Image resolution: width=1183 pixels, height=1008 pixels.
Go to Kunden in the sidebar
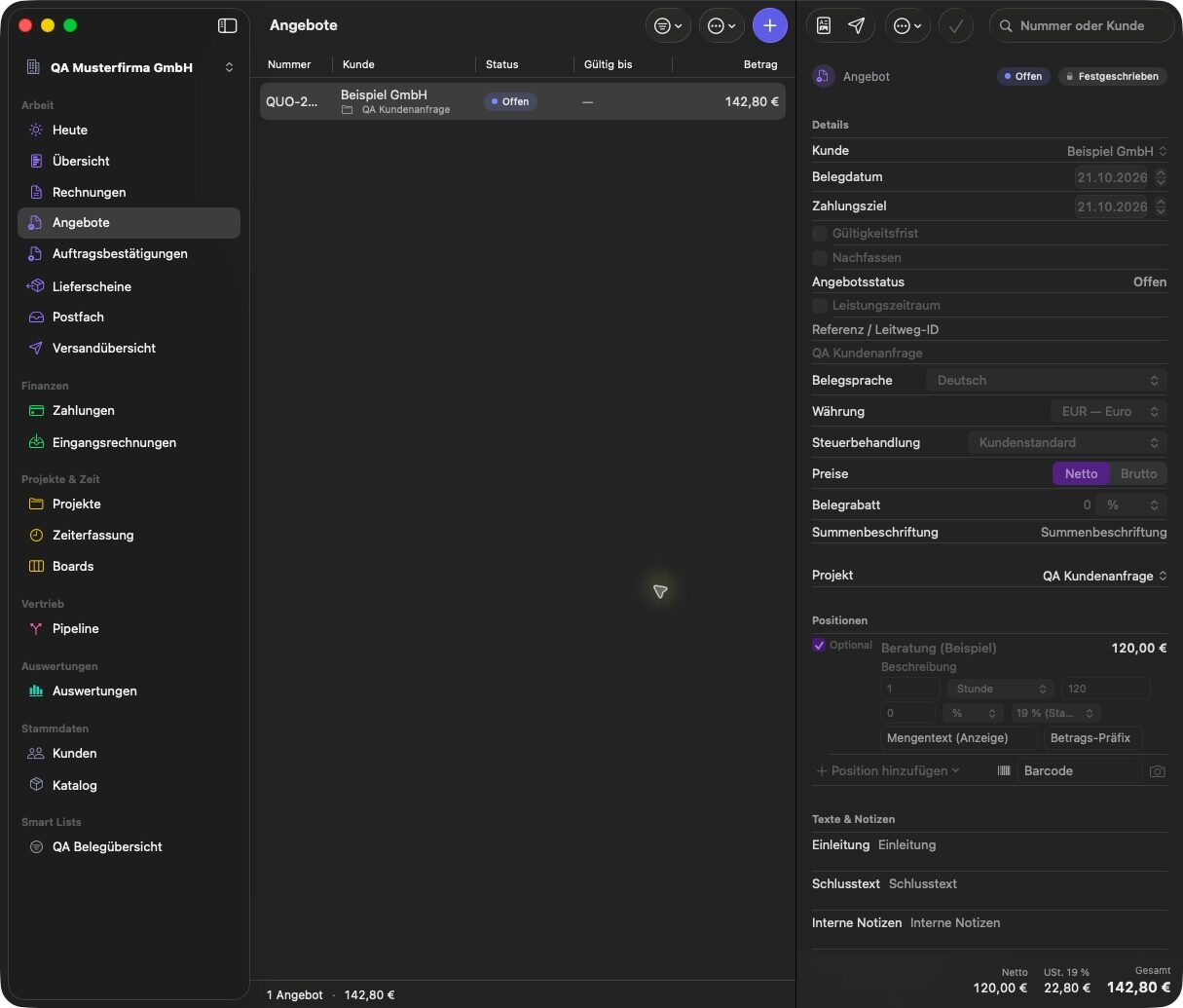click(129, 753)
